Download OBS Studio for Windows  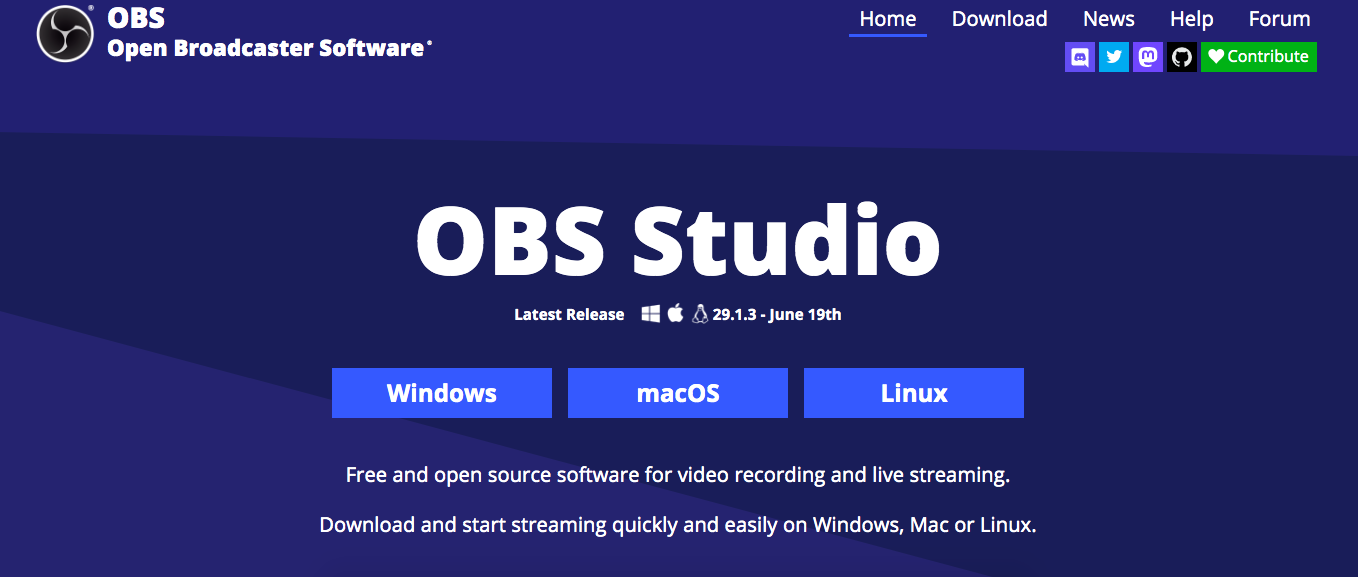(x=442, y=393)
